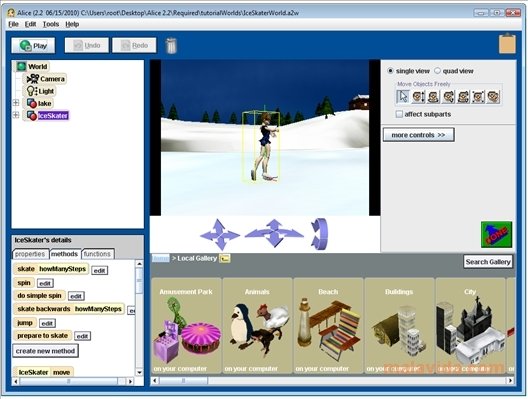Expand more controls panel
This screenshot has width=528, height=399.
tap(419, 135)
